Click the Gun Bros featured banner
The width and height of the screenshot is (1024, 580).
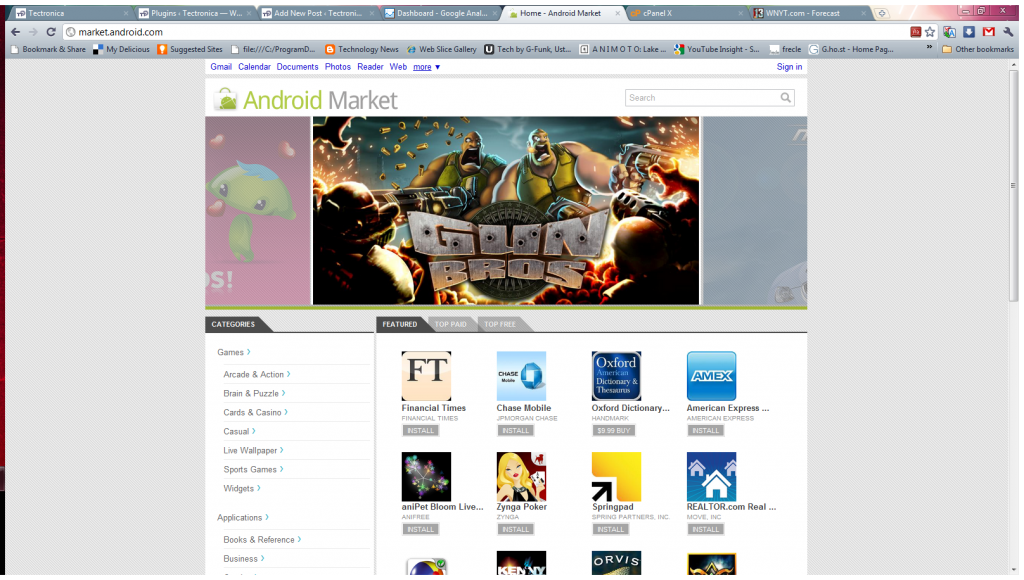click(x=506, y=211)
